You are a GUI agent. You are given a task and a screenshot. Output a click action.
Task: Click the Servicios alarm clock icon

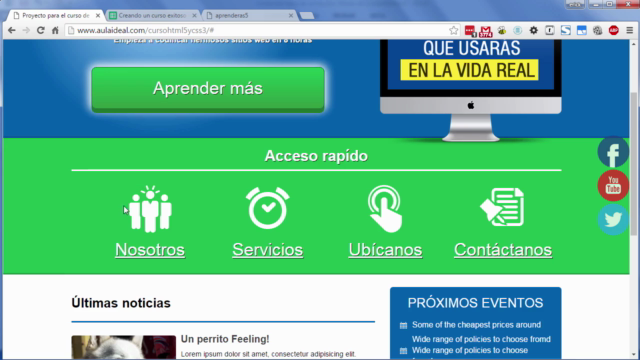tap(268, 208)
